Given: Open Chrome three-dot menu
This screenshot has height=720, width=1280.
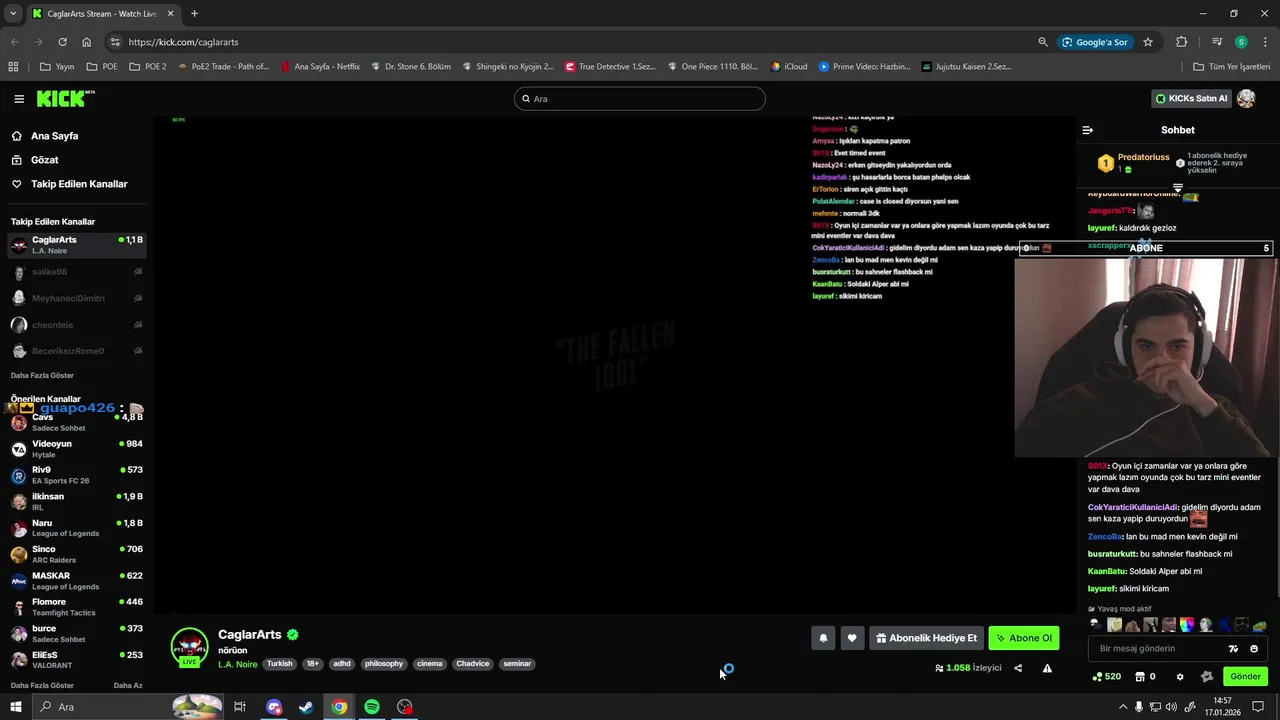Looking at the screenshot, I should 1264,42.
